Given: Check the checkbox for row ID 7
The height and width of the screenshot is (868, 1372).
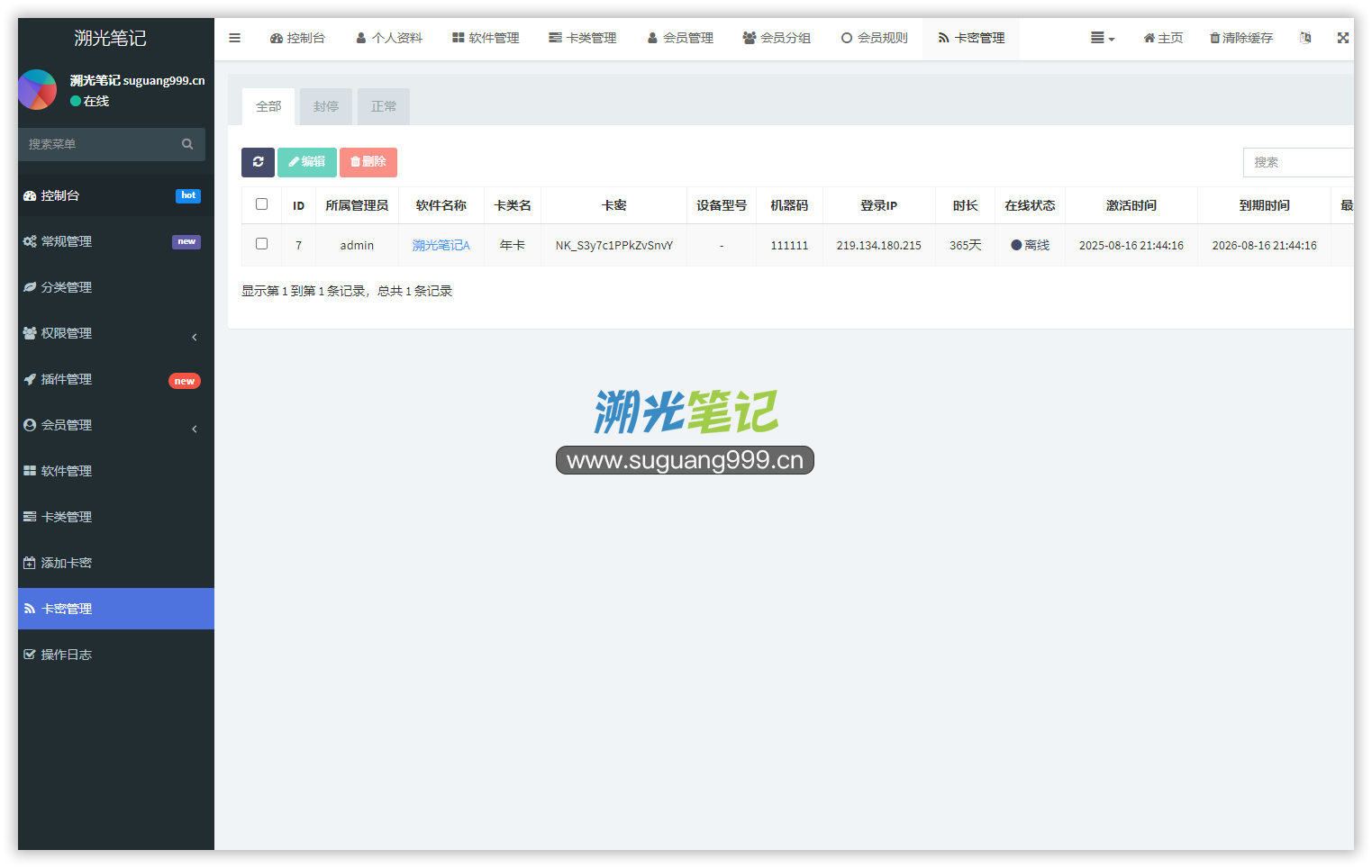Looking at the screenshot, I should pos(261,244).
